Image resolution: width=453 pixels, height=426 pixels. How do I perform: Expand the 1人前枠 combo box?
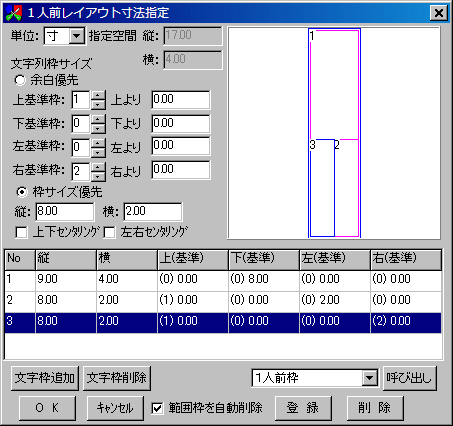click(x=369, y=378)
